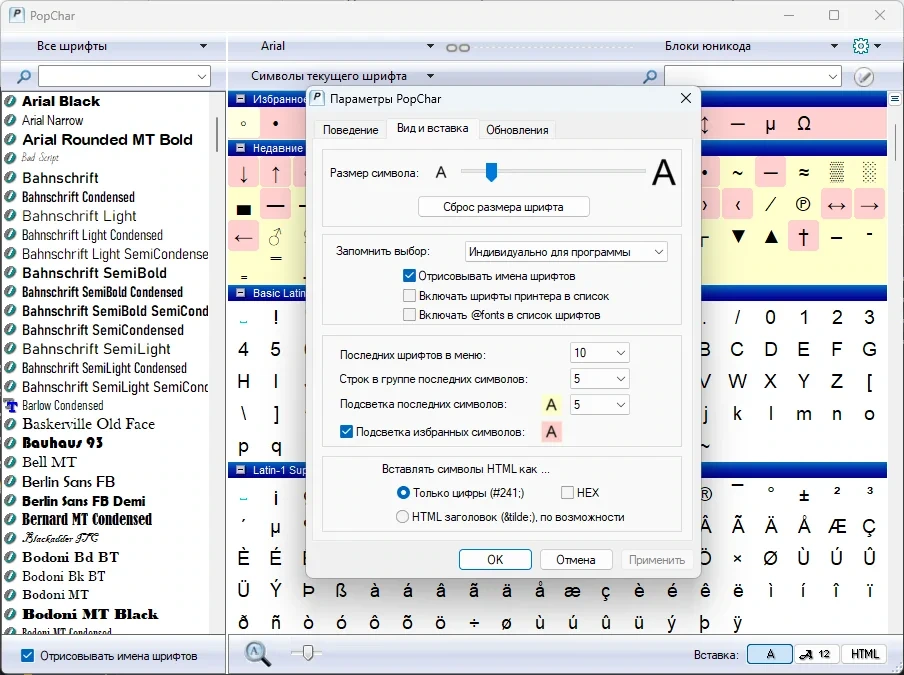904x675 pixels.
Task: Toggle 'Отрисовывать имена шрифтов' checkbox in dialog
Action: 409,276
